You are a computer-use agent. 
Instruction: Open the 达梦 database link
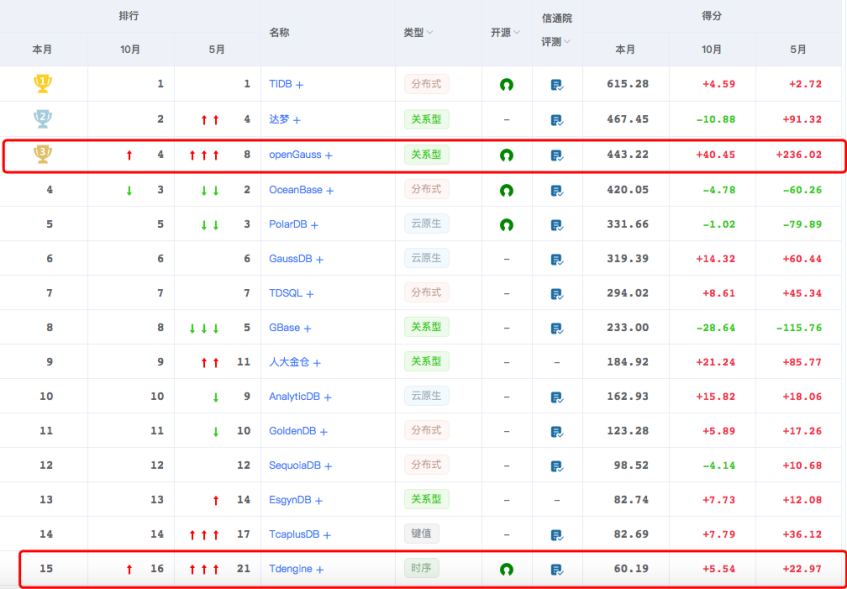(x=279, y=119)
